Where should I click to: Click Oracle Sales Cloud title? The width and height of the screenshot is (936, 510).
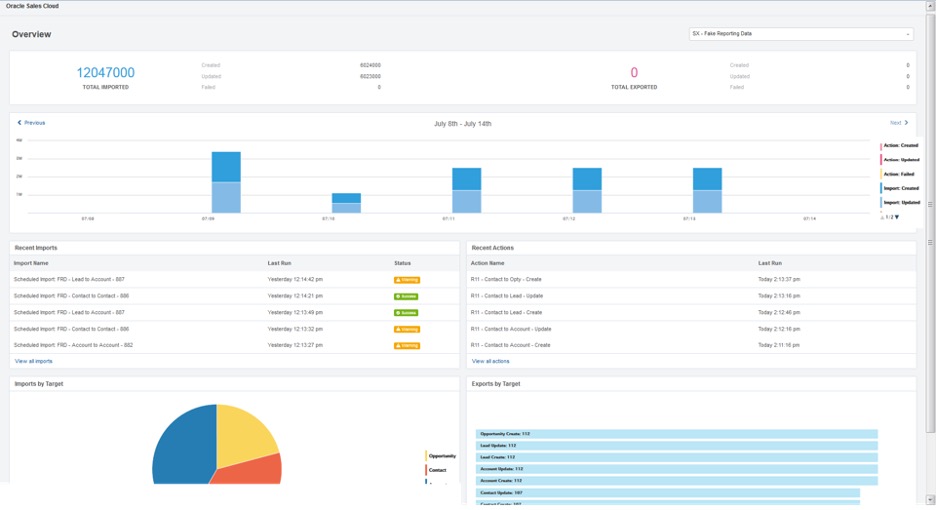click(32, 6)
